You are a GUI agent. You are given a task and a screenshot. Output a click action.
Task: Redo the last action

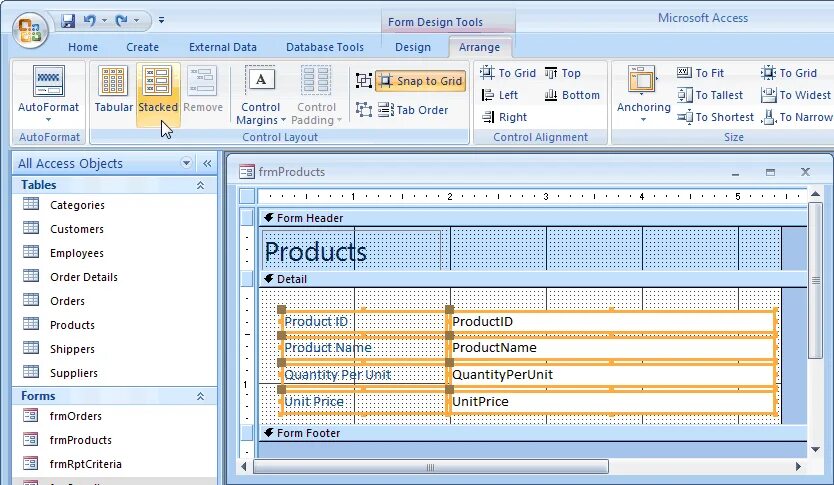point(122,21)
